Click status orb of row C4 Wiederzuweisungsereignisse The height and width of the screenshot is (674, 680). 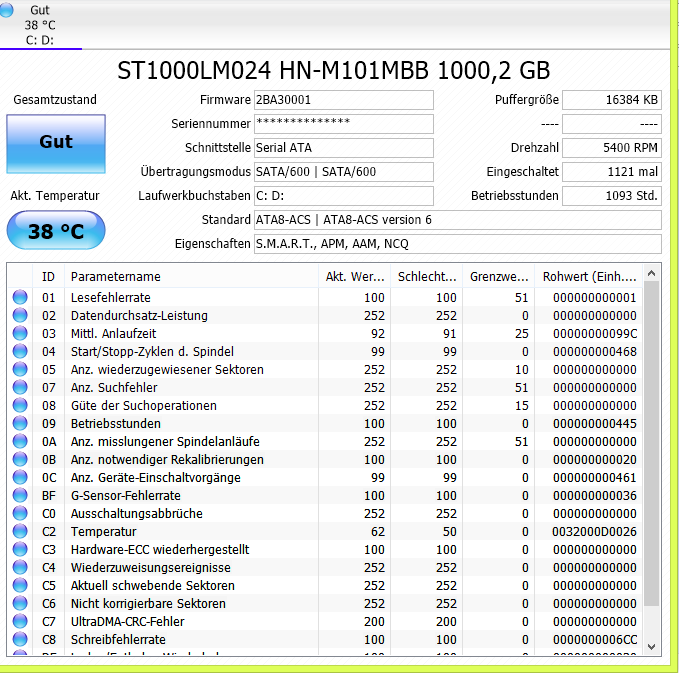click(20, 567)
